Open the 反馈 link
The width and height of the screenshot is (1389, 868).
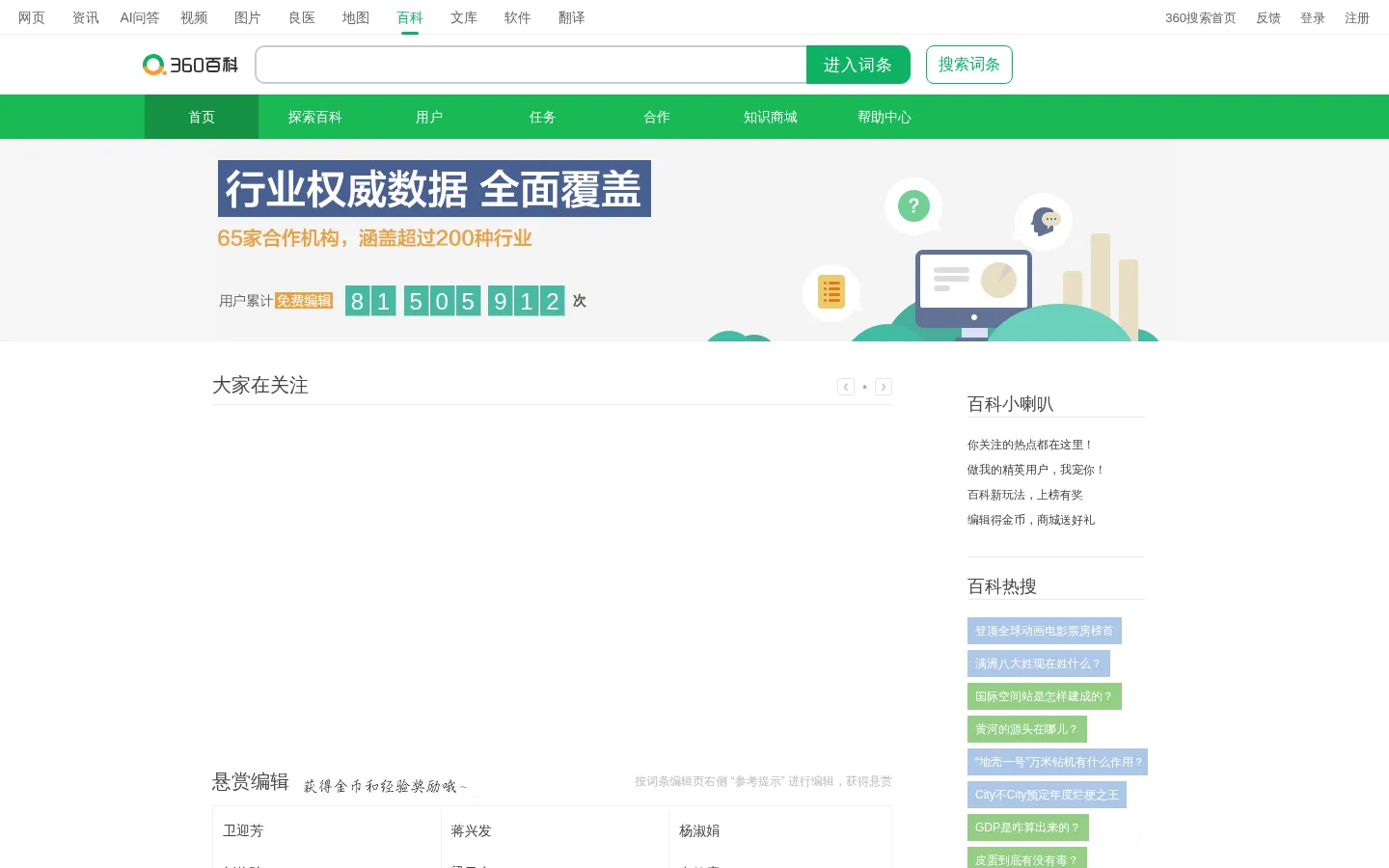coord(1268,17)
